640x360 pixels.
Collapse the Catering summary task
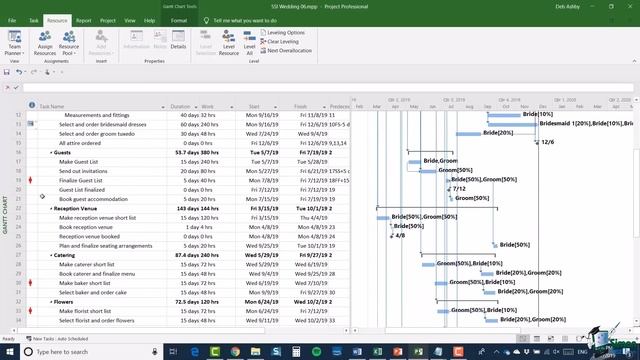(51, 255)
